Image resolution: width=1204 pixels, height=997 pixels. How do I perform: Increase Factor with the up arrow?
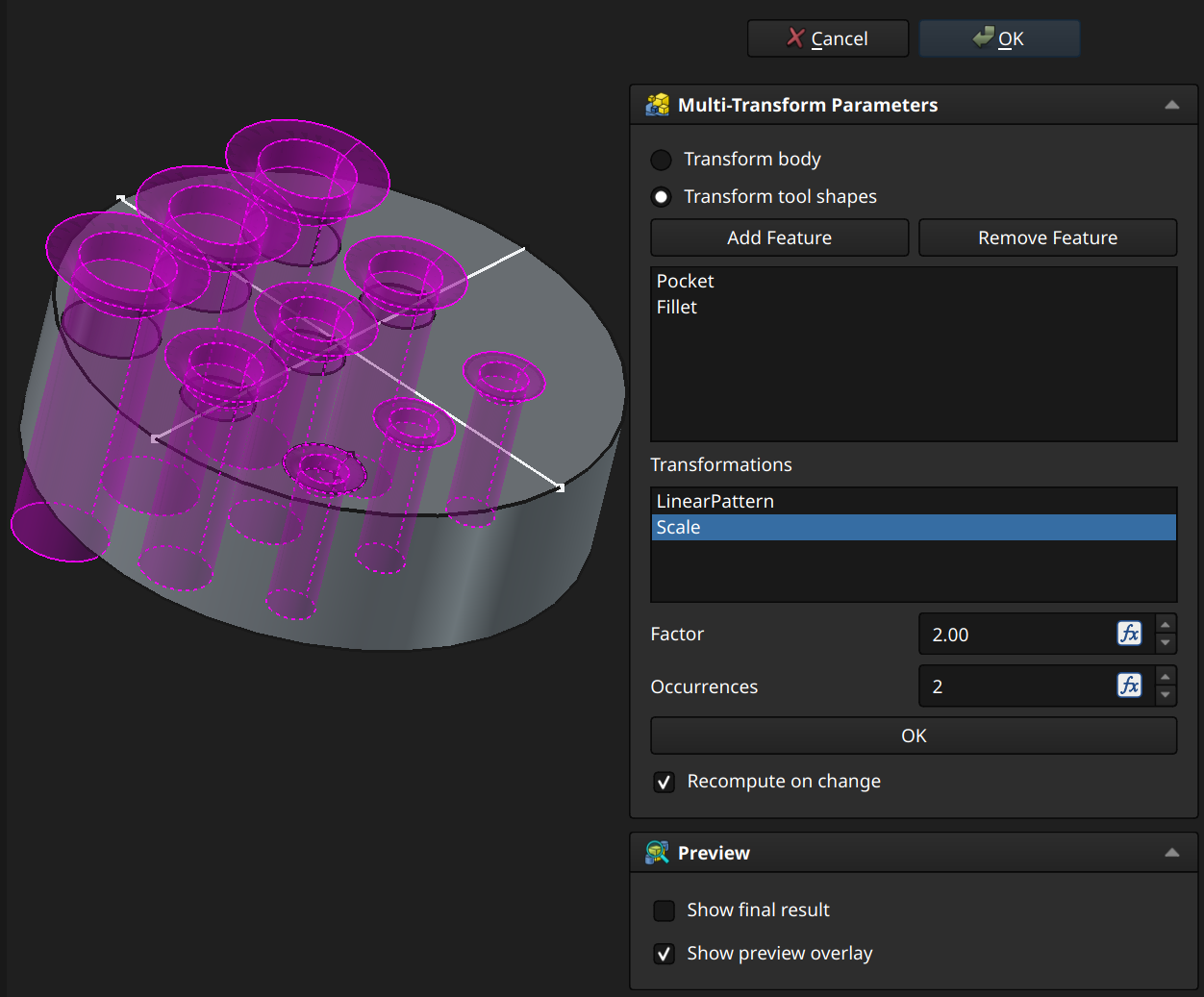click(1166, 624)
